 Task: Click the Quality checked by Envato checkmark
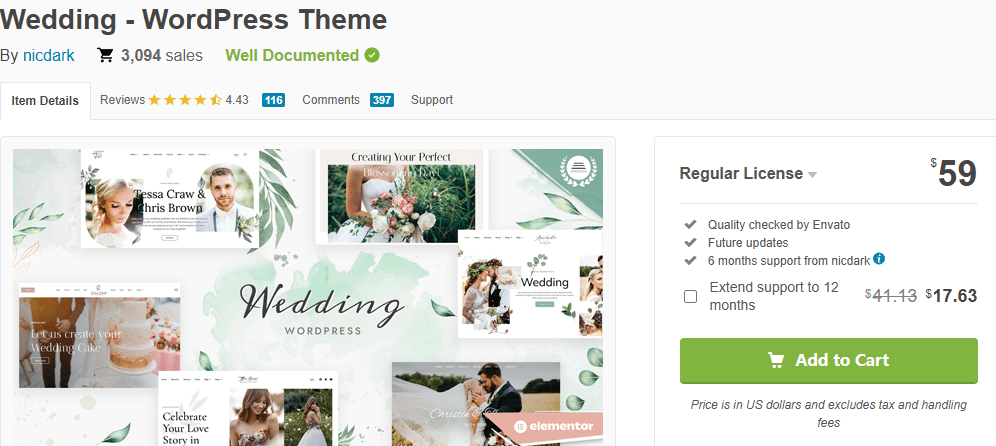point(690,224)
